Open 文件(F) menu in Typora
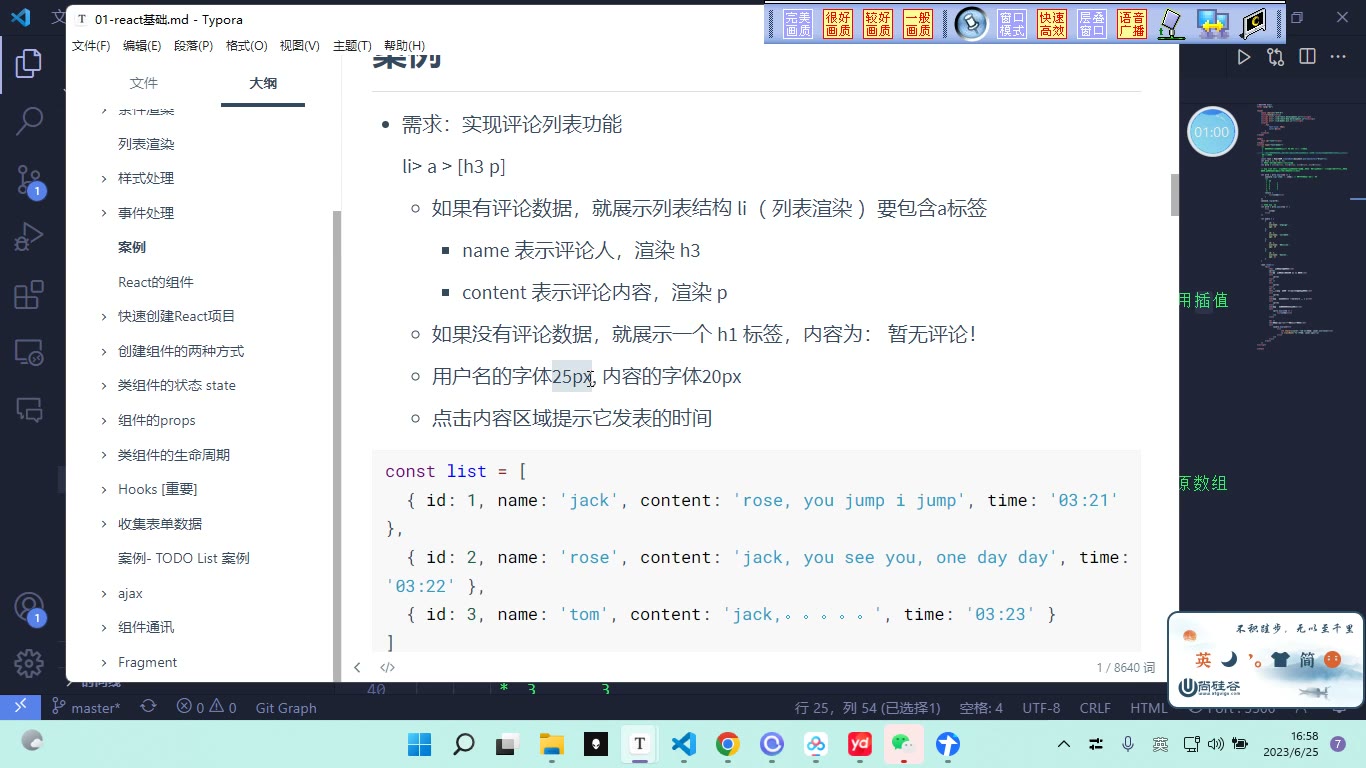Screen dimensions: 1366x768 click(x=91, y=46)
